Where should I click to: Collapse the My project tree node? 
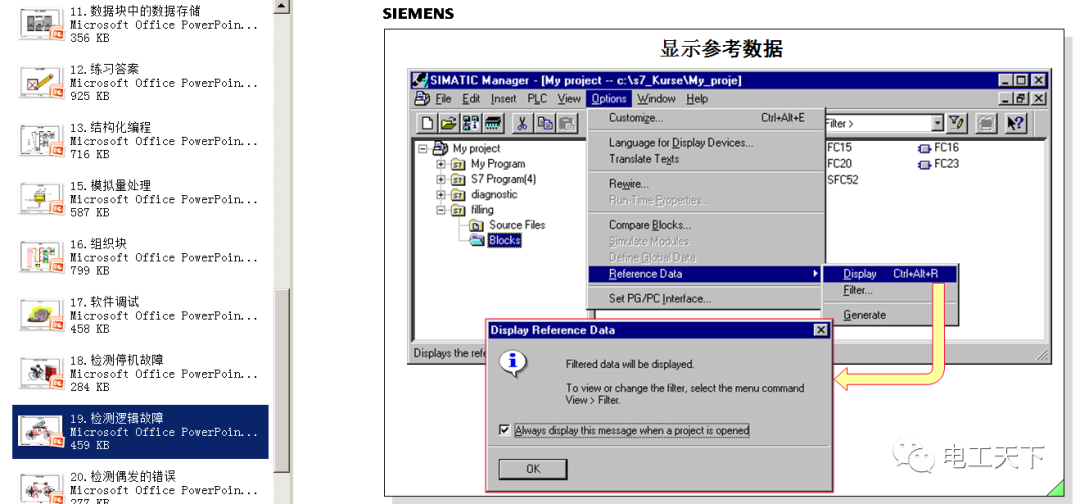[422, 148]
